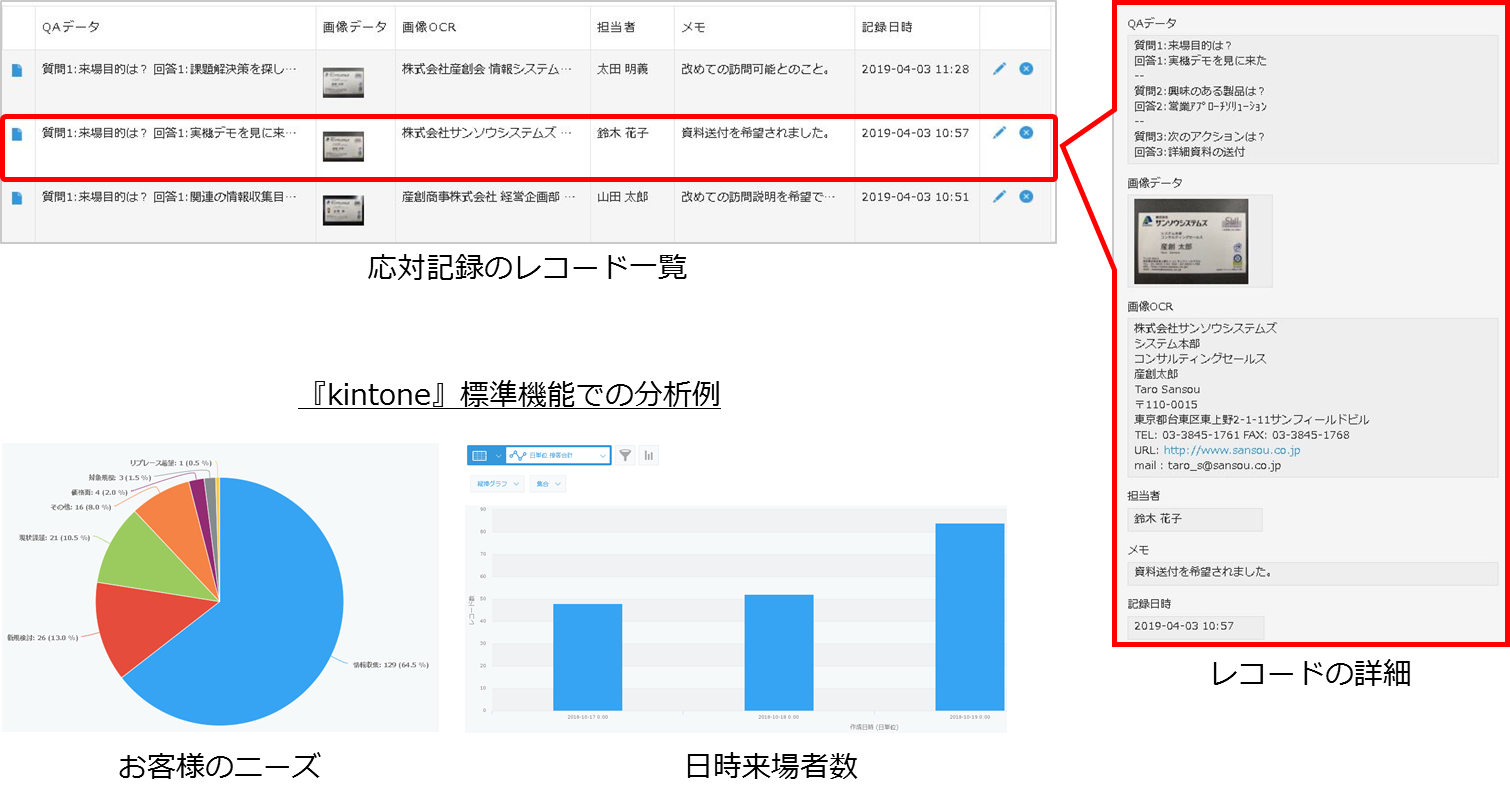
Task: Open the bar graph aggregation icon
Action: [x=649, y=456]
